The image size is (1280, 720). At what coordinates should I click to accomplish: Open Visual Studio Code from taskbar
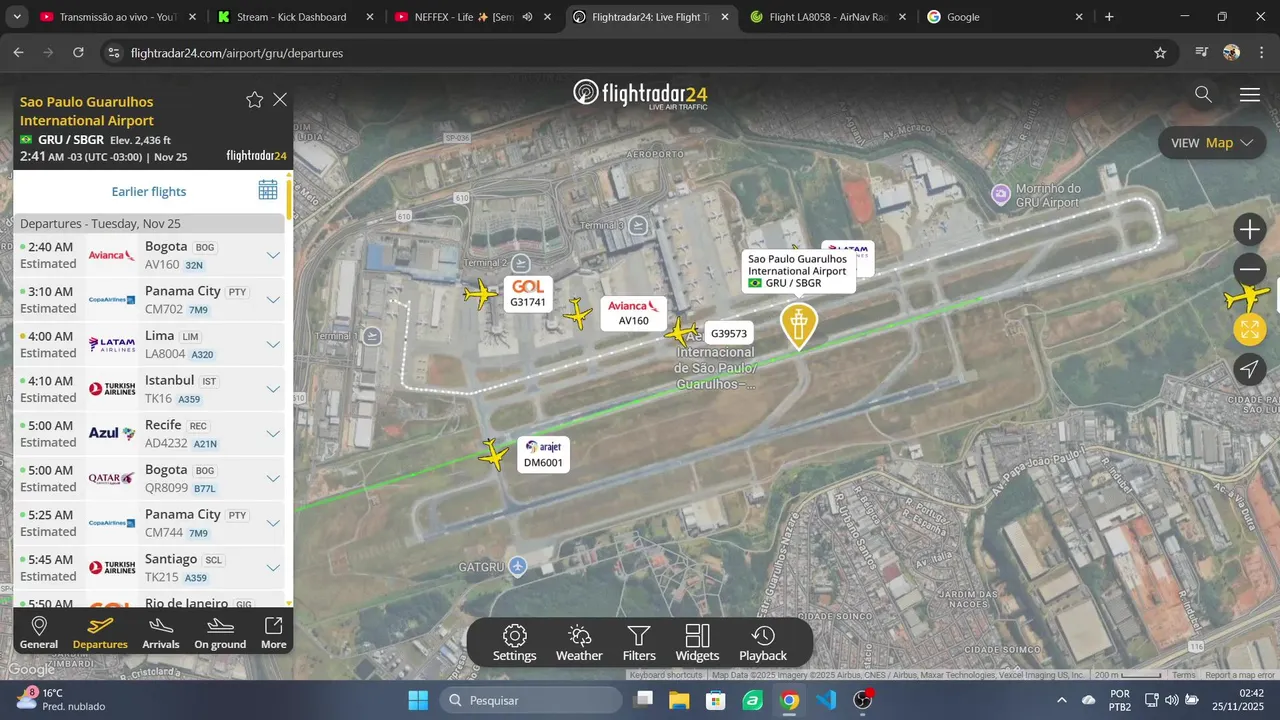pos(826,700)
